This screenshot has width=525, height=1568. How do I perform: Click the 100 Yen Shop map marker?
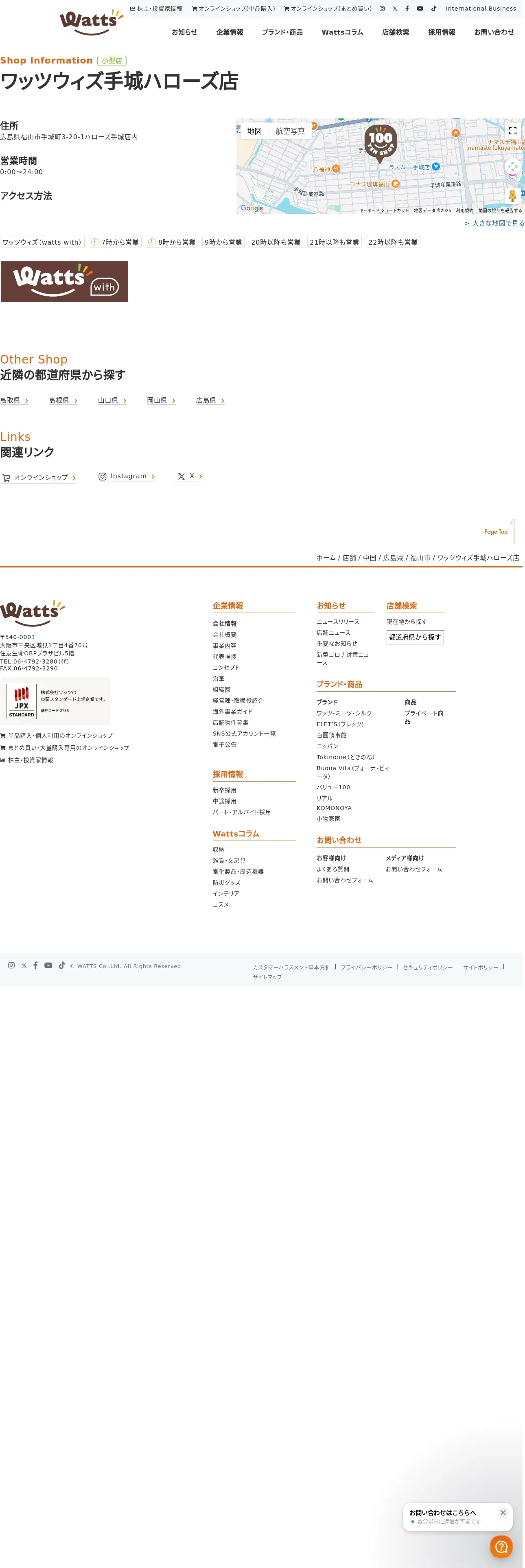point(381,144)
